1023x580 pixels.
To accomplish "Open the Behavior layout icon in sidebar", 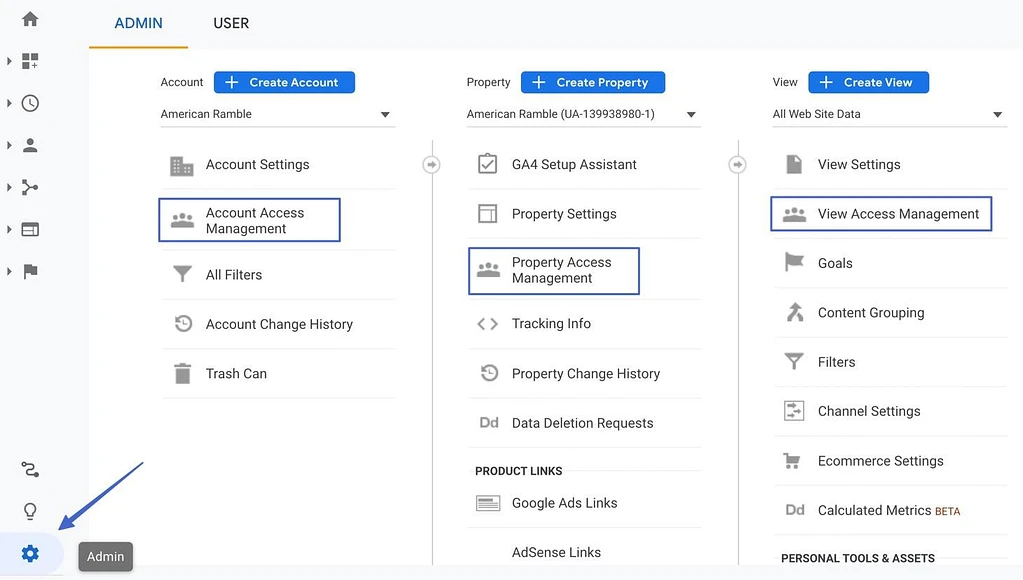I will click(x=30, y=229).
